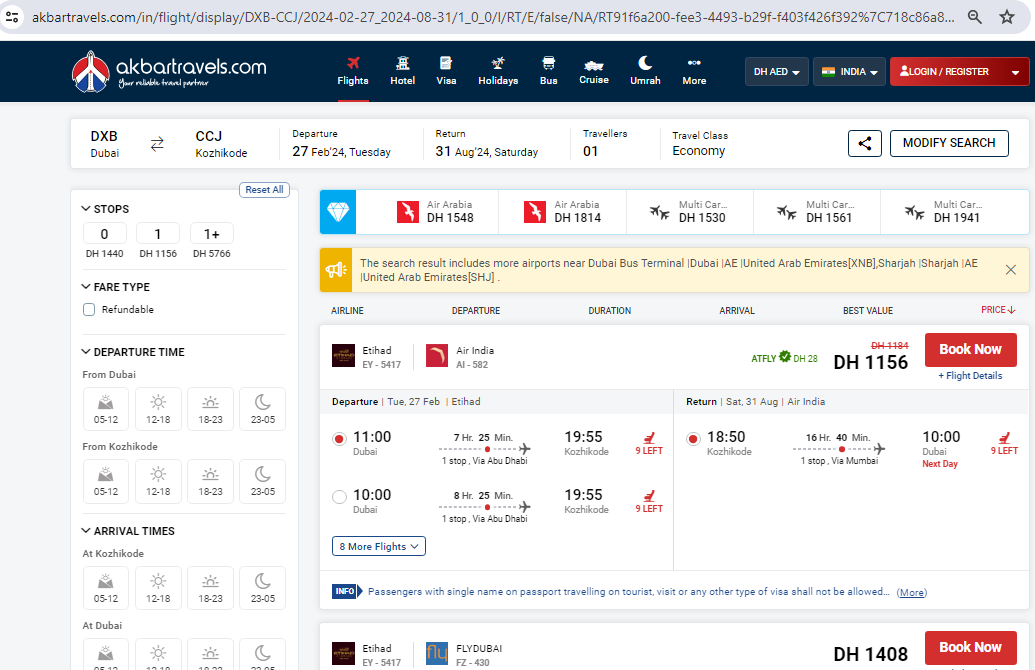Screen dimensions: 1035x670
Task: Click the share icon button
Action: pyautogui.click(x=865, y=143)
